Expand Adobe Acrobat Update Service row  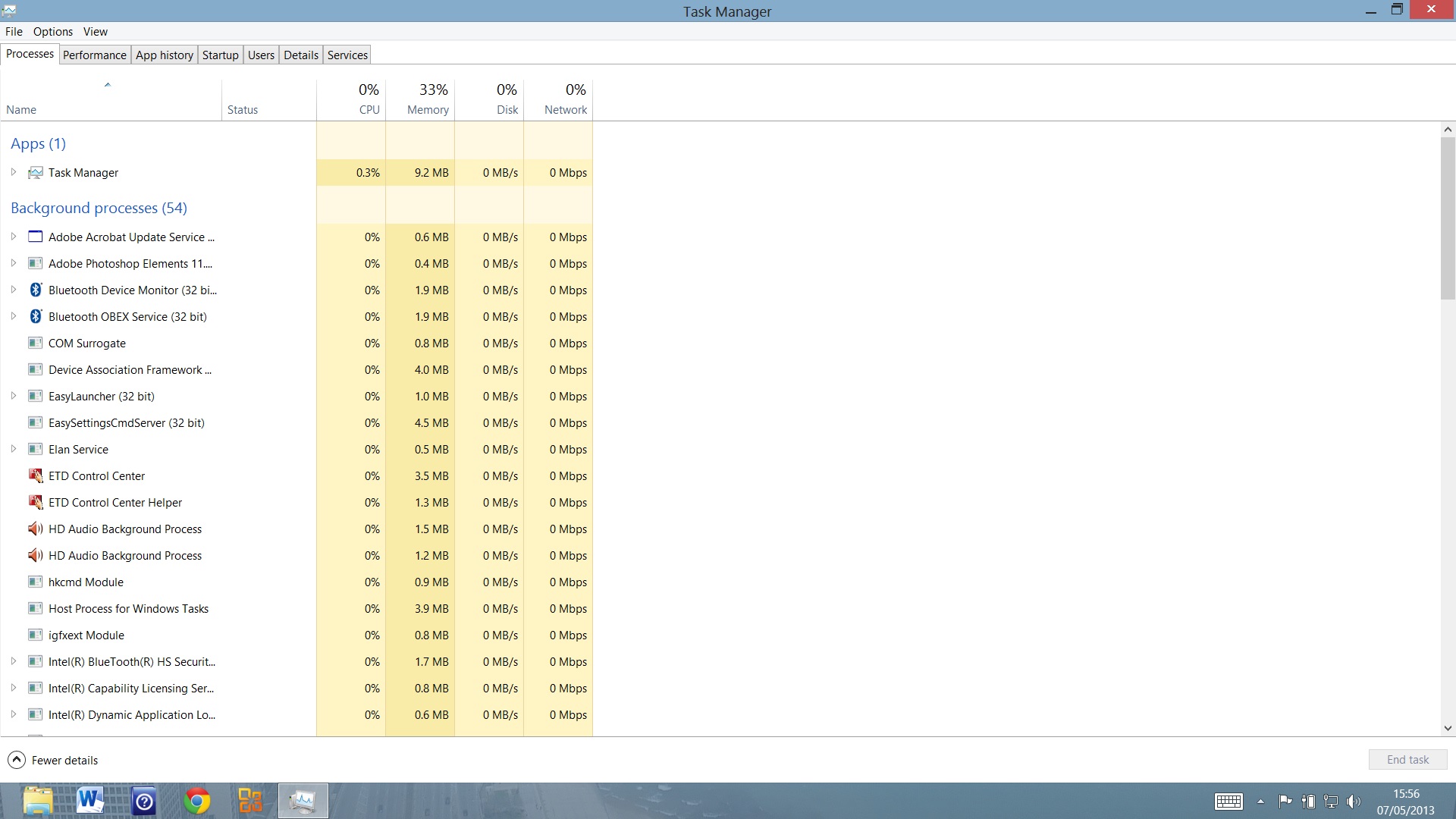[x=14, y=237]
